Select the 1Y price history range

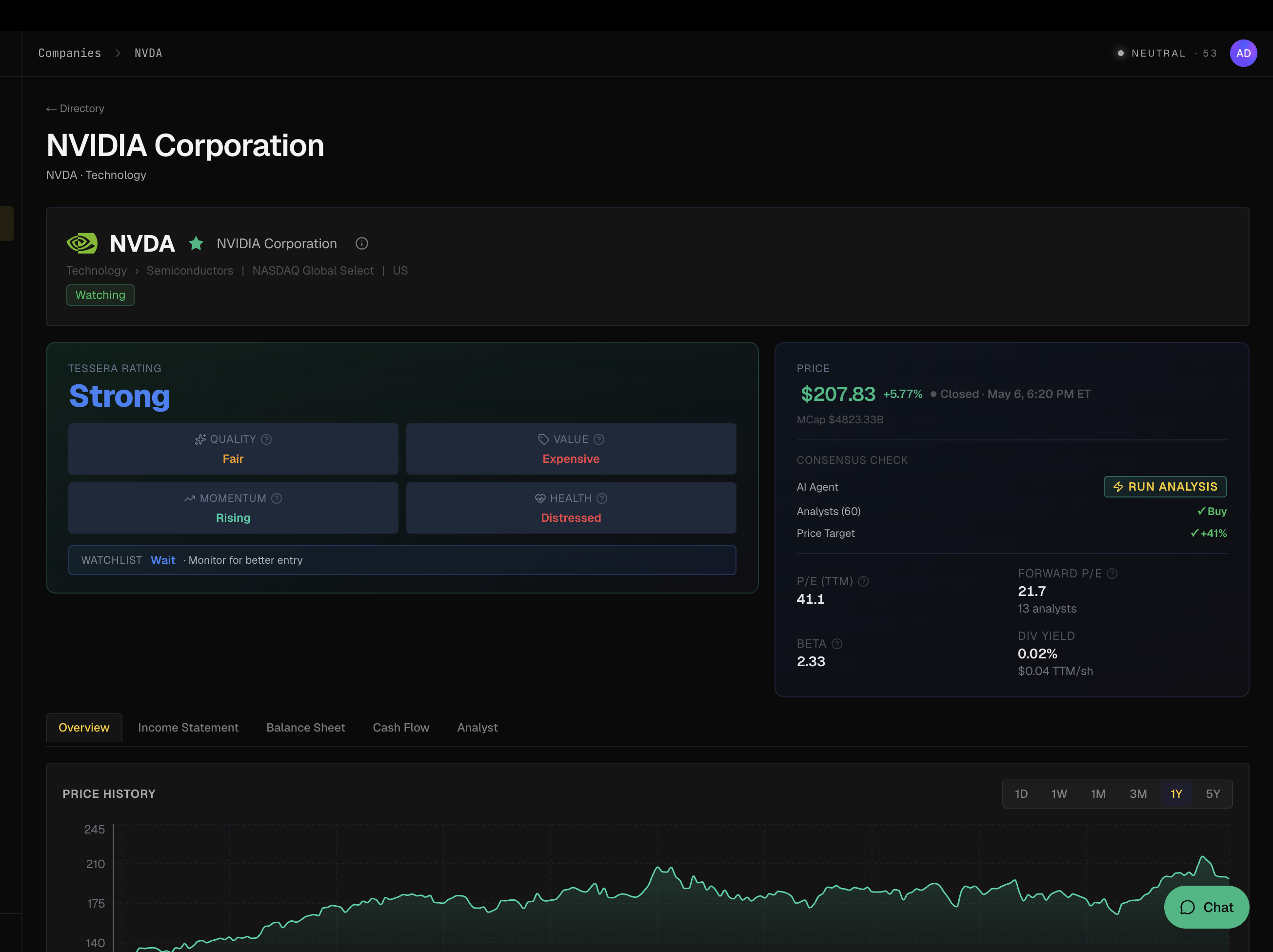(1176, 794)
